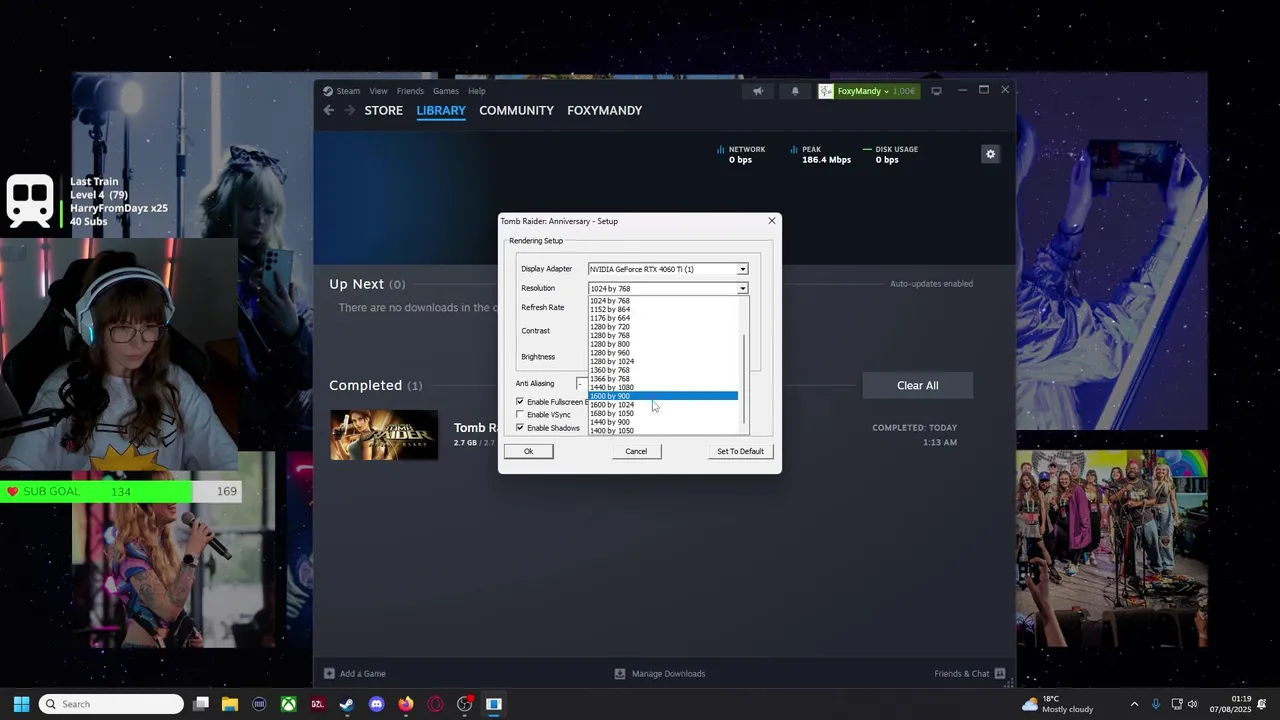The height and width of the screenshot is (720, 1280).
Task: Open the clock and date panel
Action: coord(1230,704)
